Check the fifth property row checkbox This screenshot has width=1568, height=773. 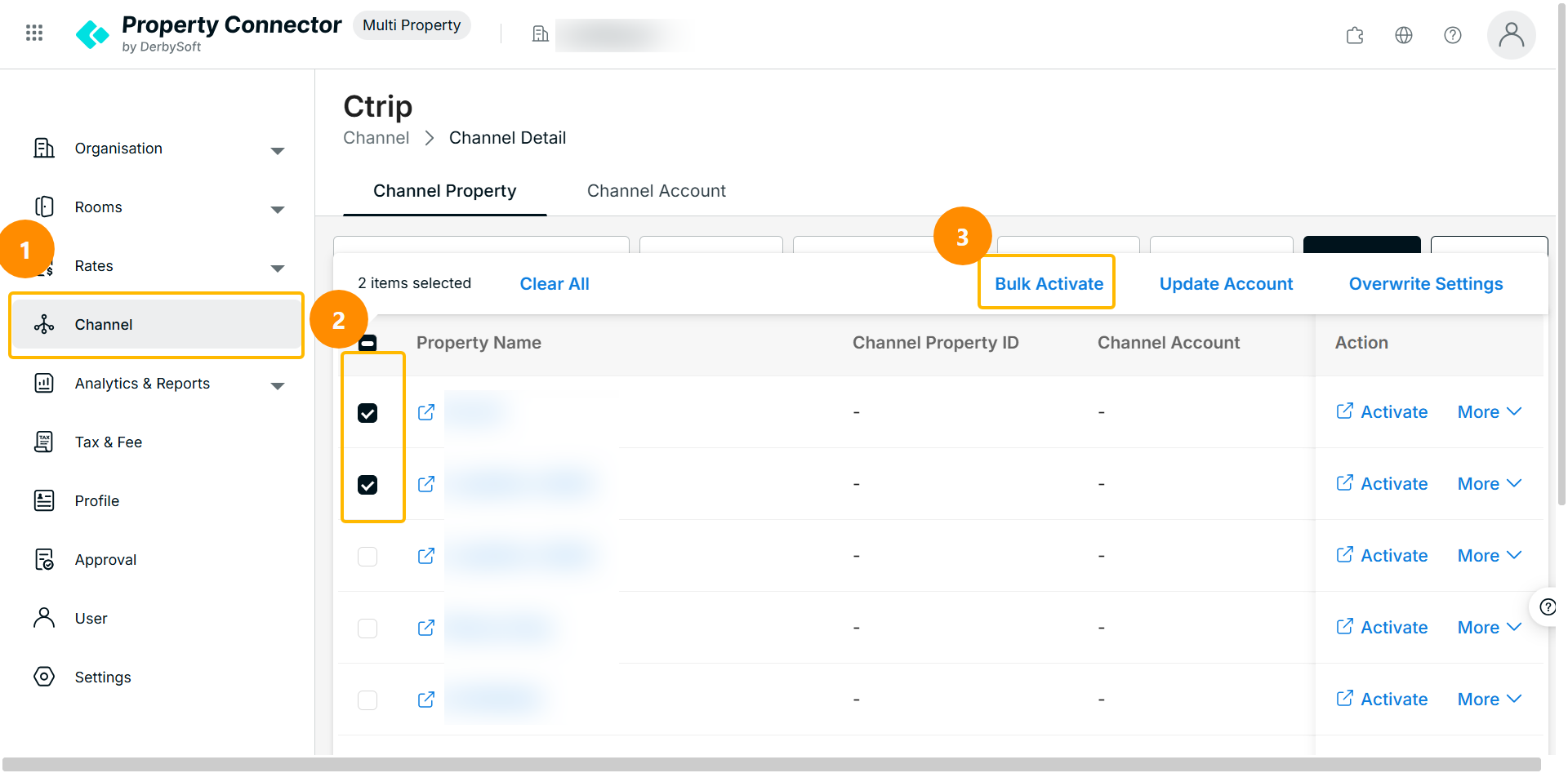pos(367,700)
